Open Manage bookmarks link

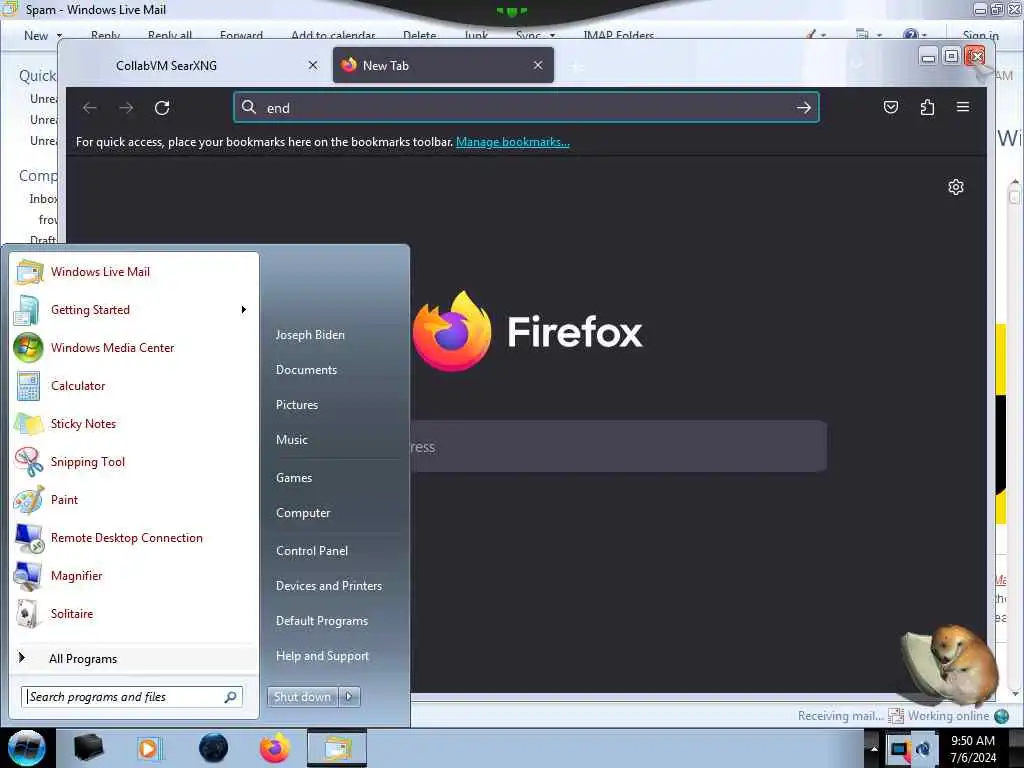[513, 142]
